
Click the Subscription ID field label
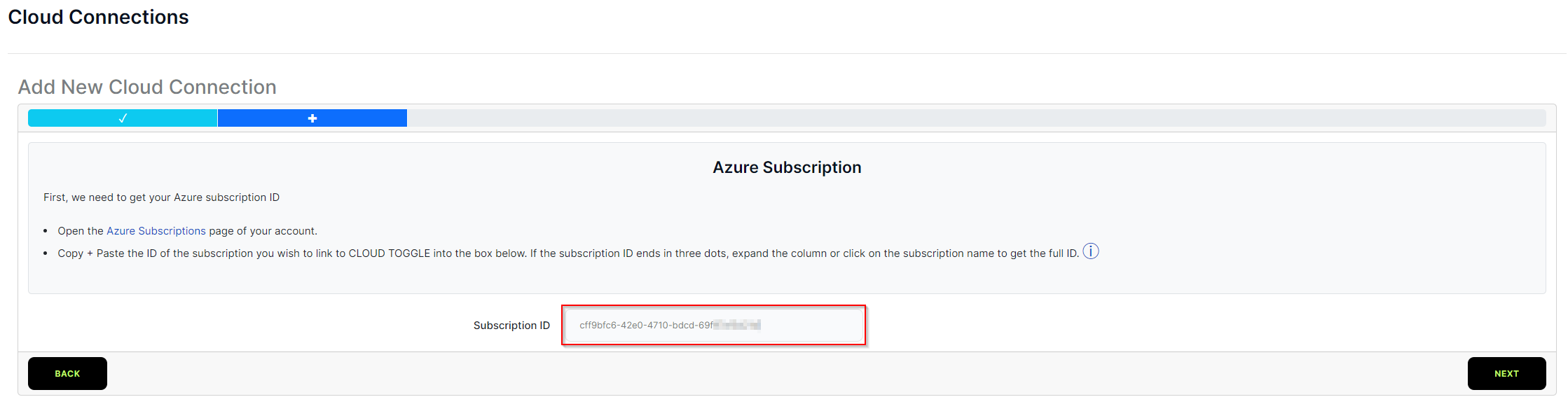pos(511,326)
